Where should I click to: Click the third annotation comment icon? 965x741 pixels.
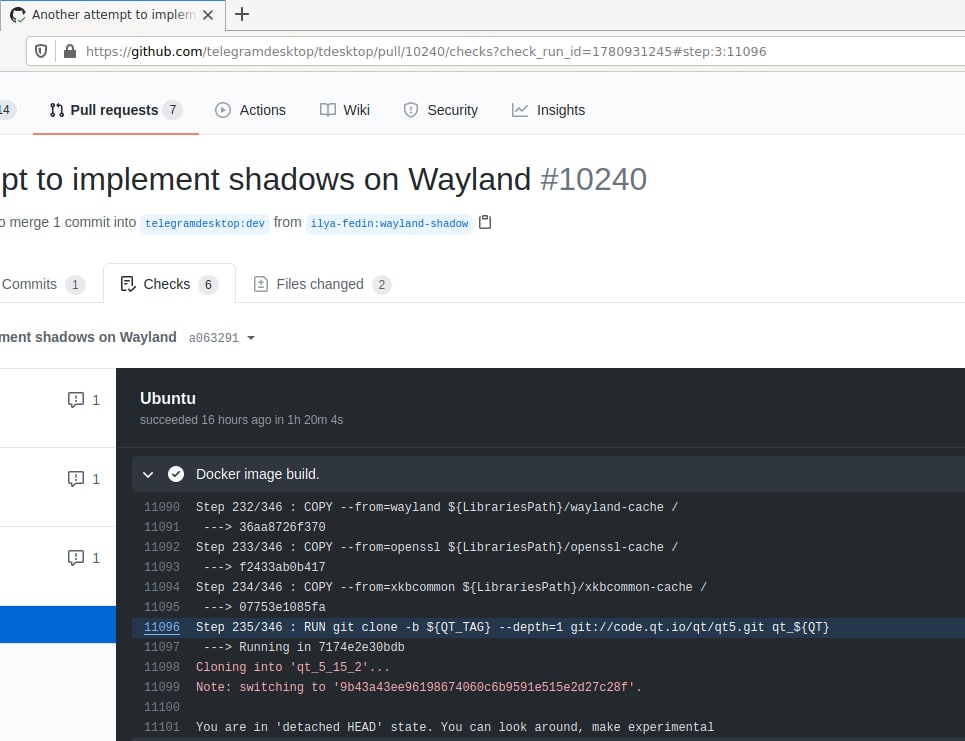(x=76, y=558)
